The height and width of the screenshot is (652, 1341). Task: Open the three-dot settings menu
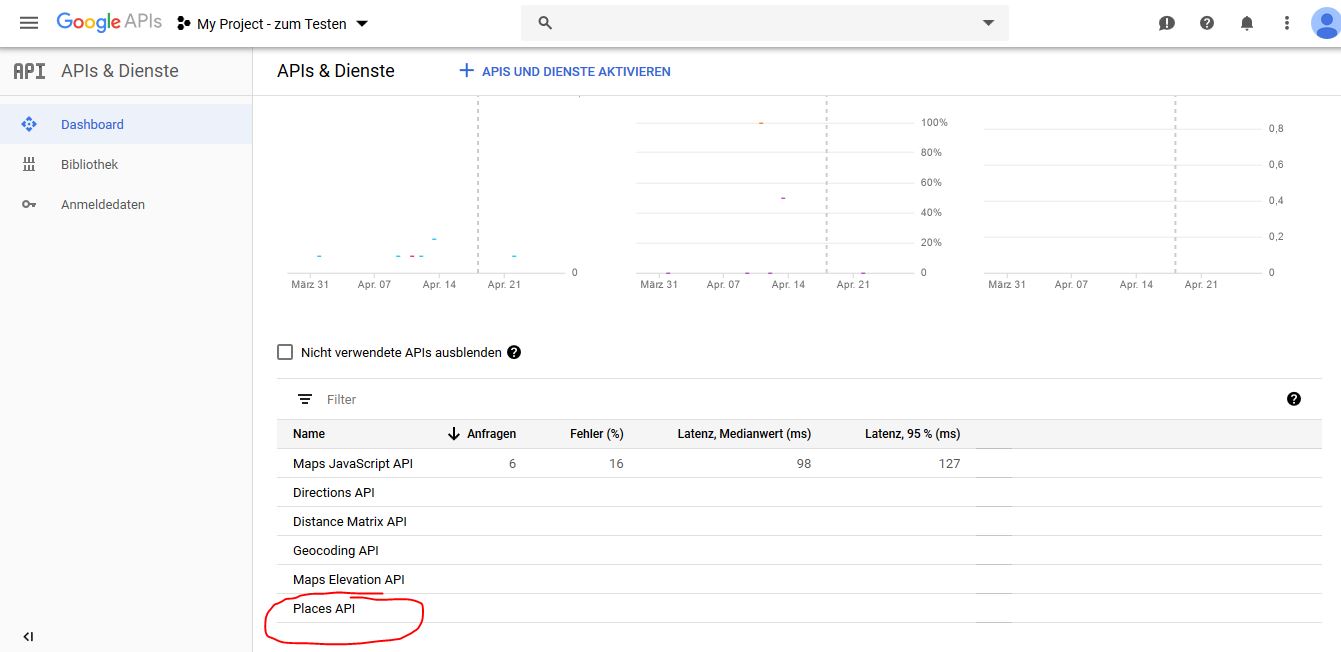(1287, 23)
